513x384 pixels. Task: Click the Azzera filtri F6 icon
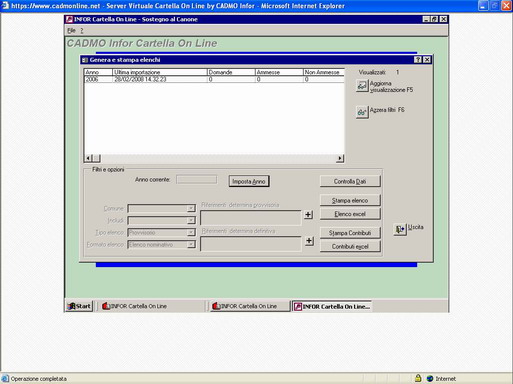tap(362, 112)
